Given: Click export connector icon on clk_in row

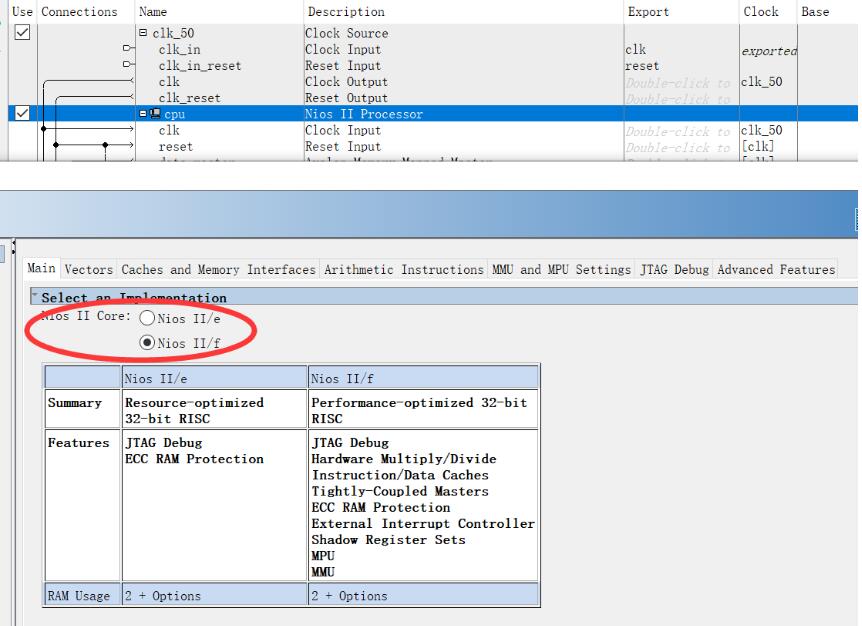Looking at the screenshot, I should coord(128,48).
